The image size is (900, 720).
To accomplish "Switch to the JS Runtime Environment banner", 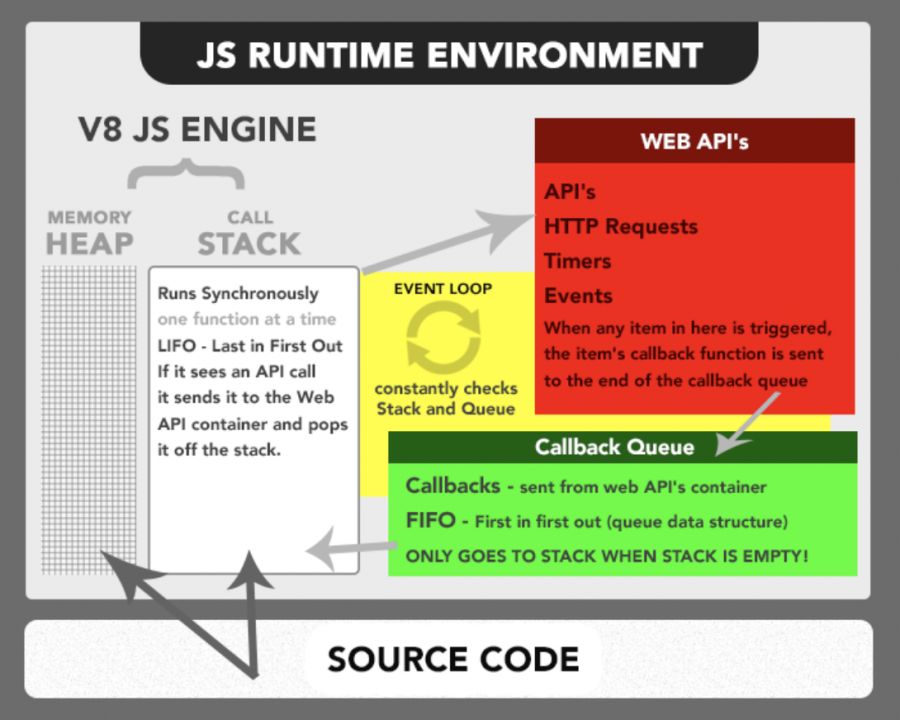I will click(x=449, y=55).
